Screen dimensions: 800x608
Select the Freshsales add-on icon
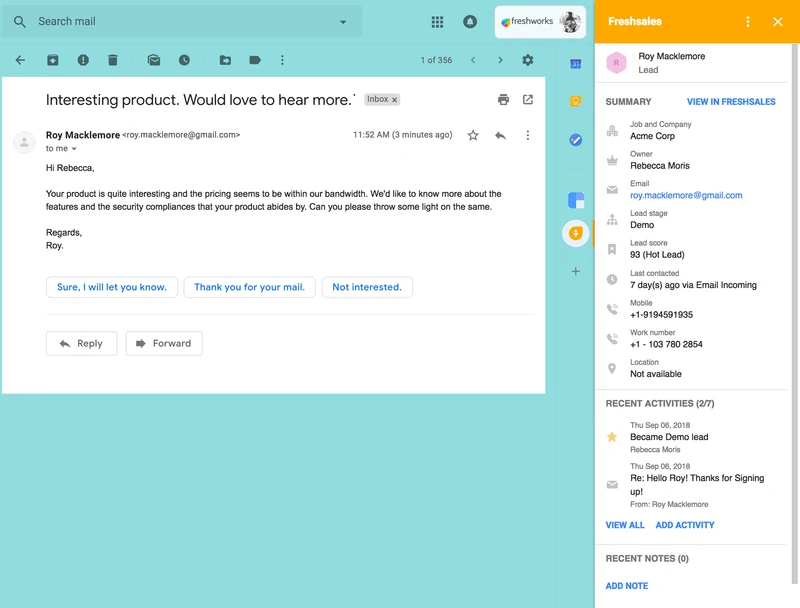point(576,234)
